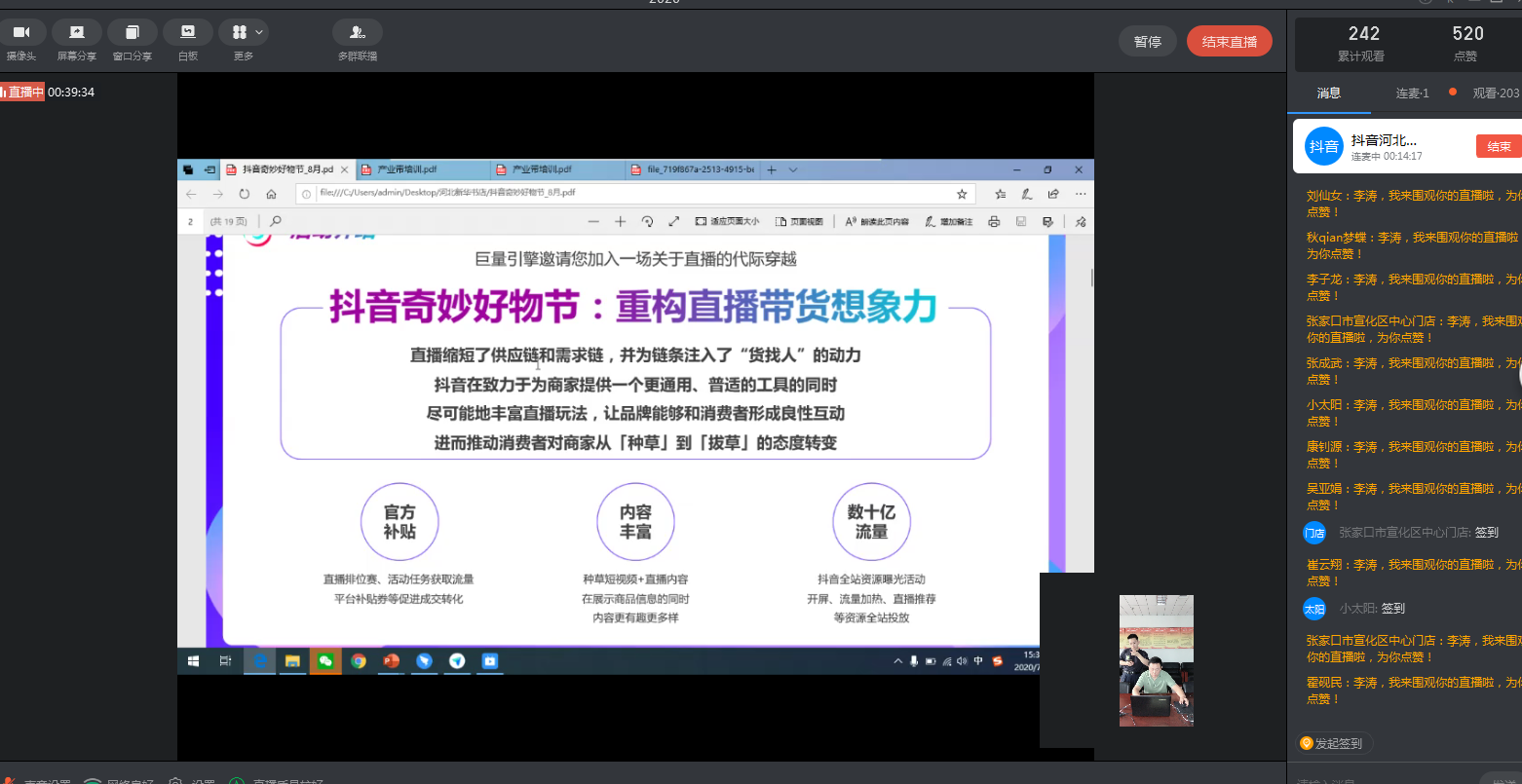Click the 太阳 user avatar in chat
The width and height of the screenshot is (1522, 784).
(1314, 609)
